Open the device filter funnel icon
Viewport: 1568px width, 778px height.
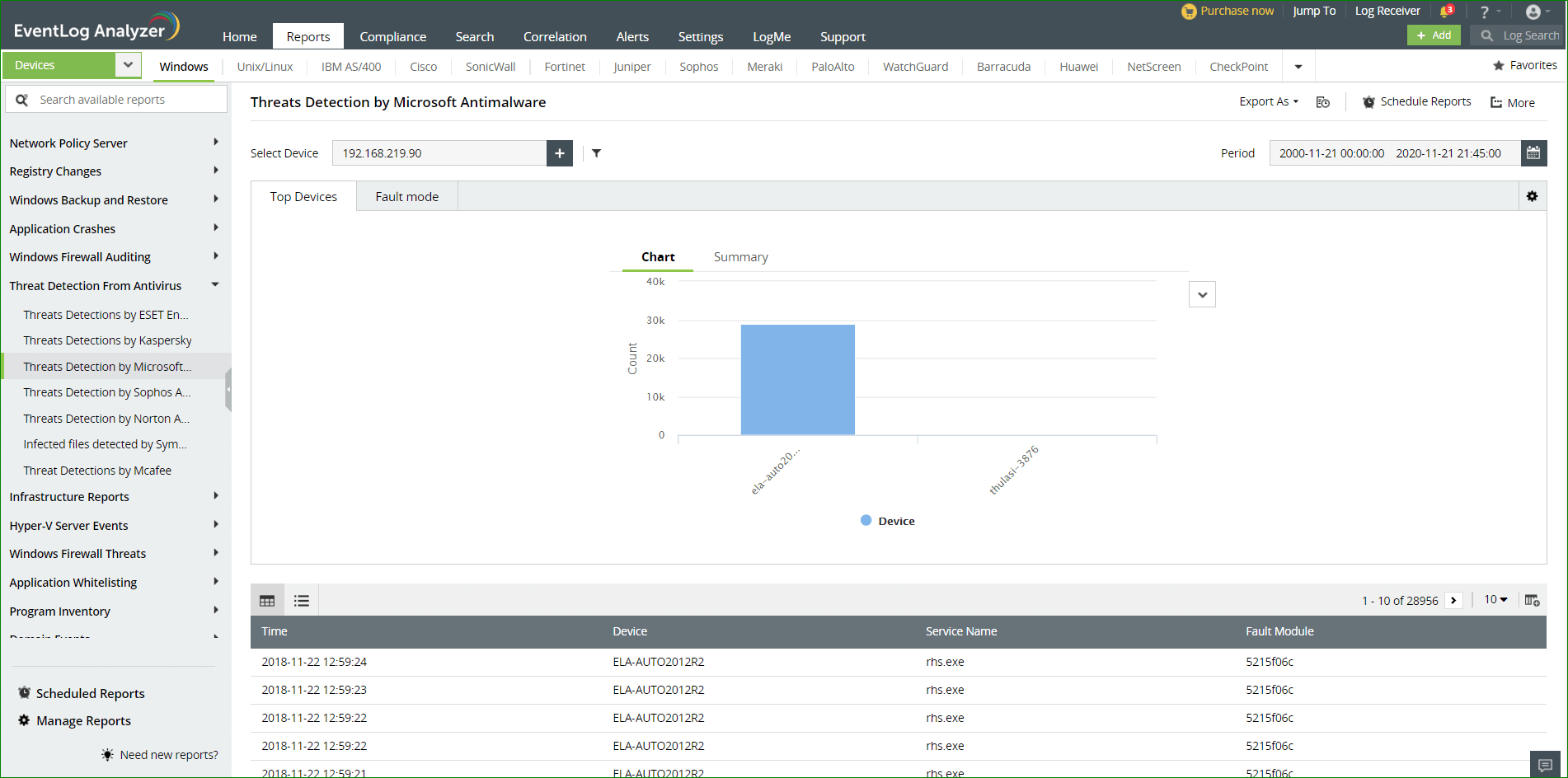pyautogui.click(x=597, y=153)
